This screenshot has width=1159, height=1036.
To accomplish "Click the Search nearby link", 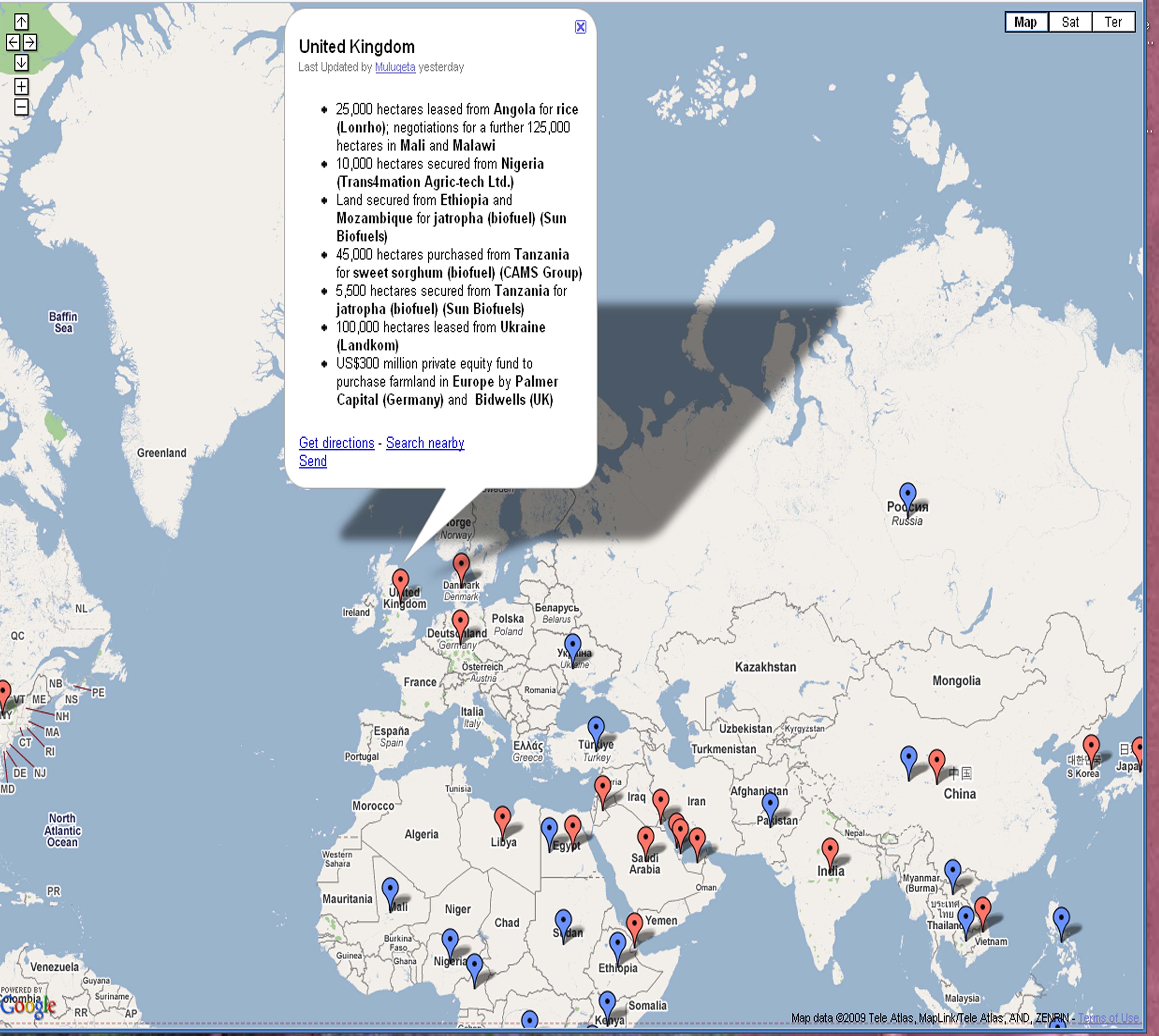I will click(425, 443).
